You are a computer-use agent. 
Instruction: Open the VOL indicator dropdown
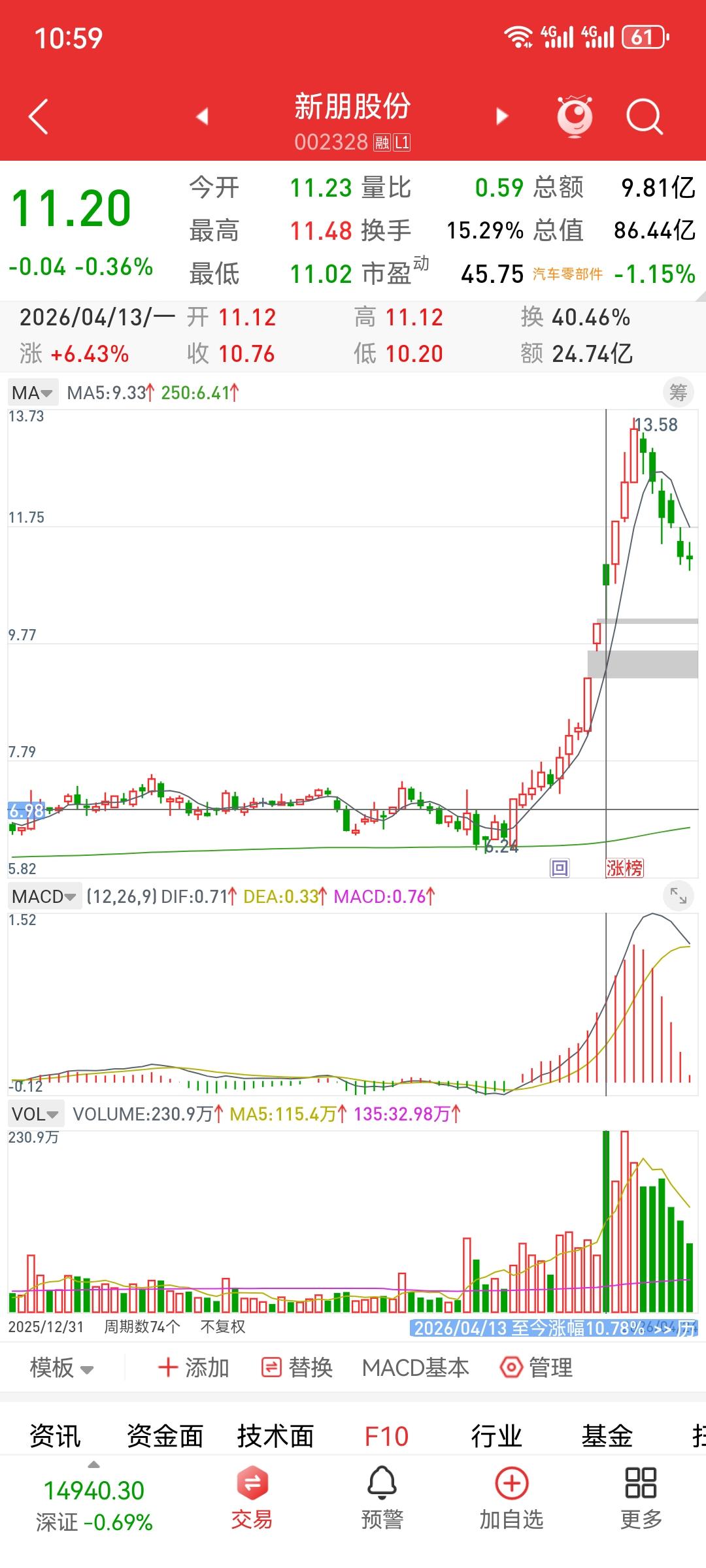point(35,1114)
